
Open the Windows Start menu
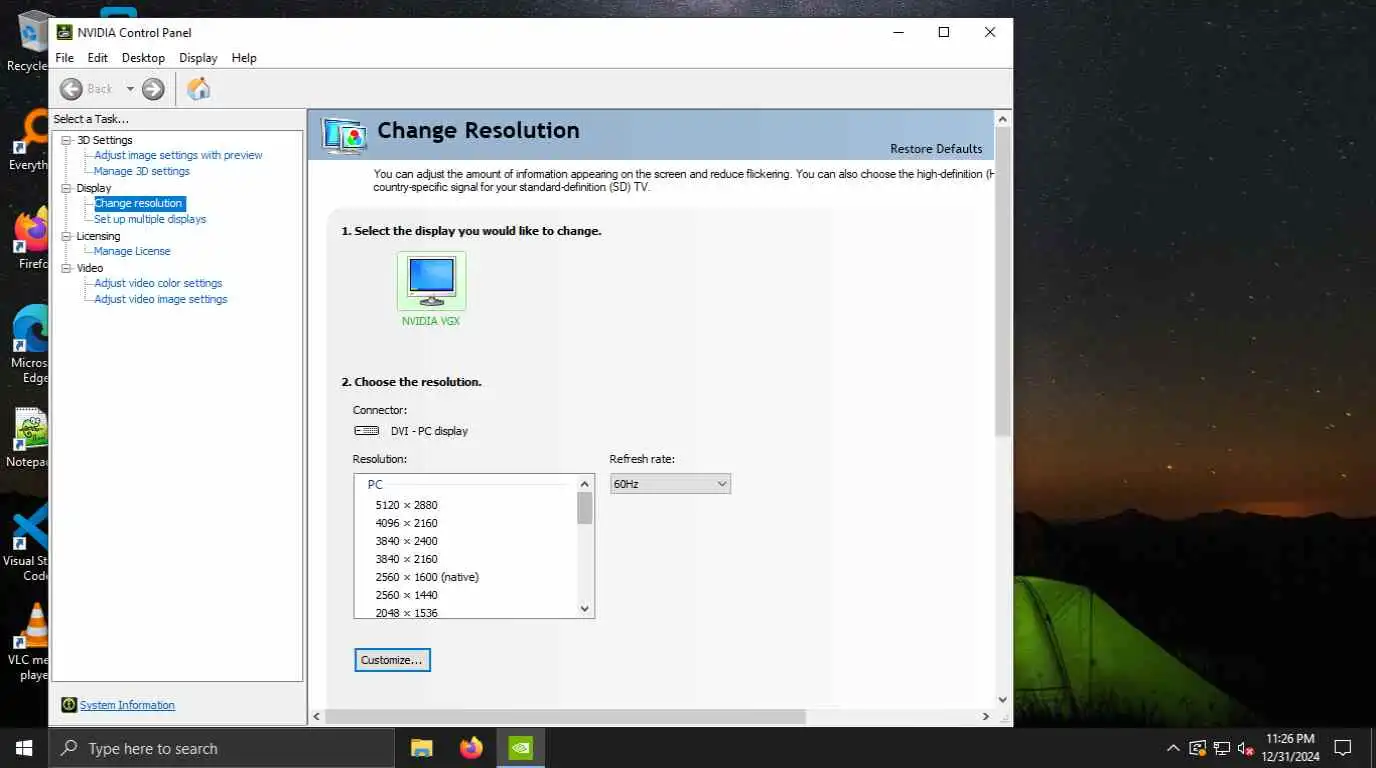pos(24,748)
